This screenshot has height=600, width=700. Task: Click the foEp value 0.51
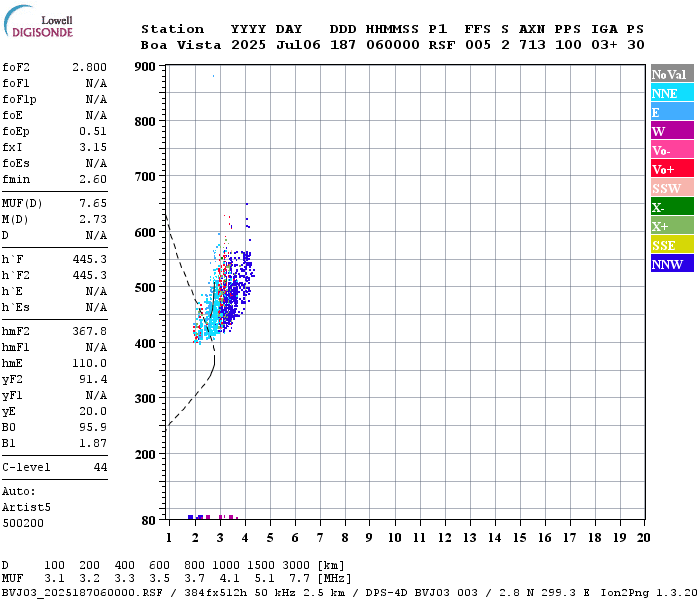tap(93, 131)
